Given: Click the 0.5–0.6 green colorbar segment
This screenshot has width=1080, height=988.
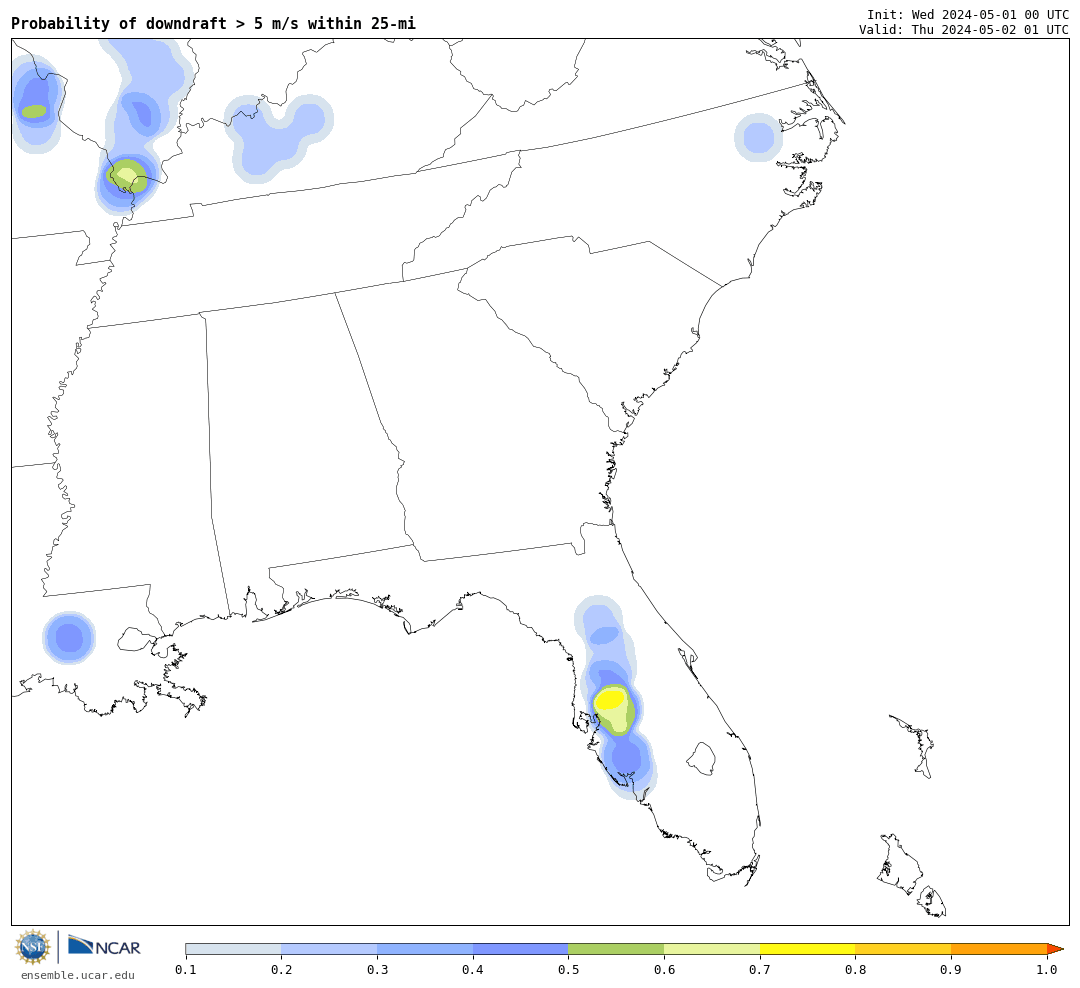Looking at the screenshot, I should 616,949.
